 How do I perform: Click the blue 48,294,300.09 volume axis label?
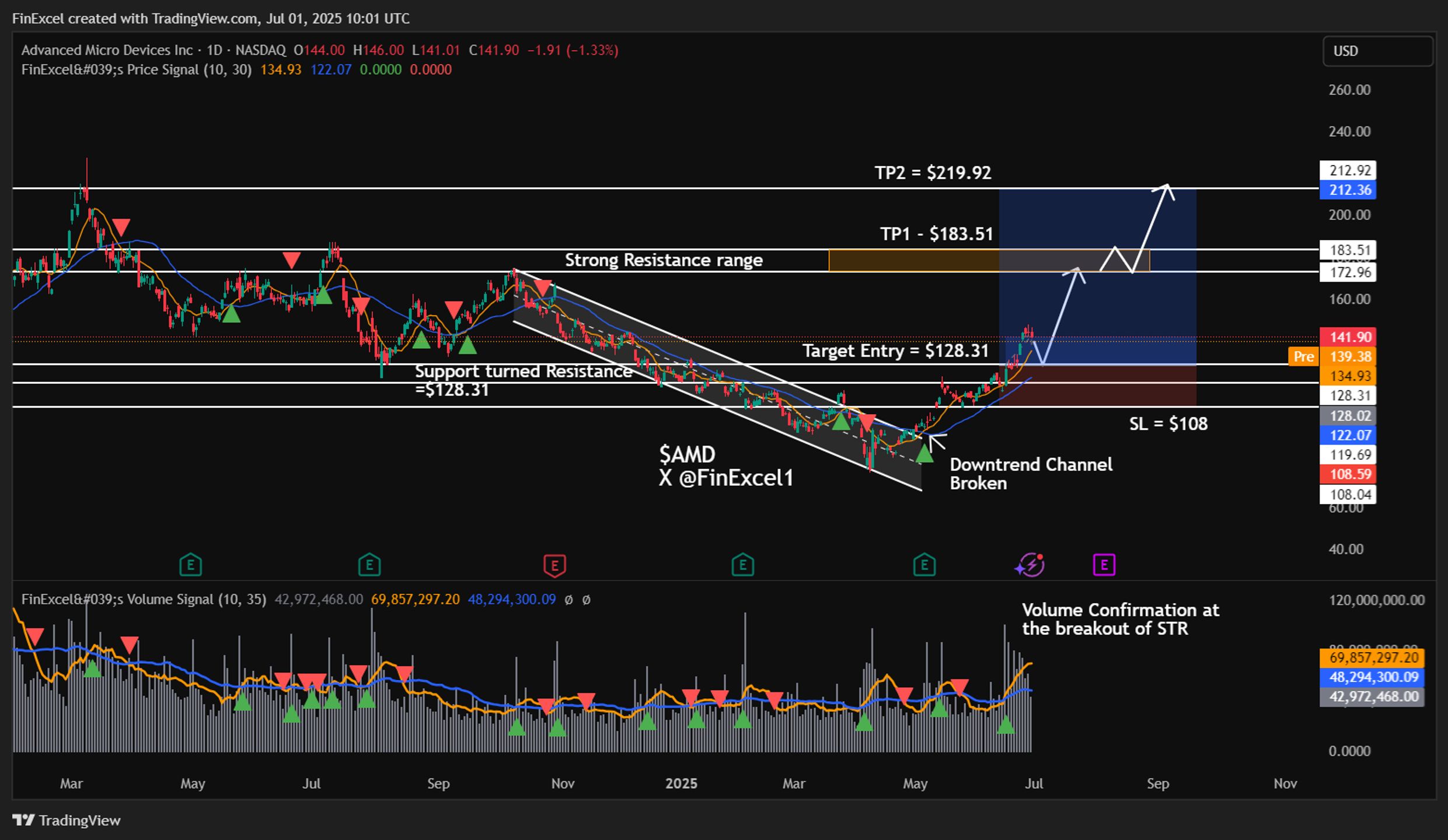[x=1372, y=677]
